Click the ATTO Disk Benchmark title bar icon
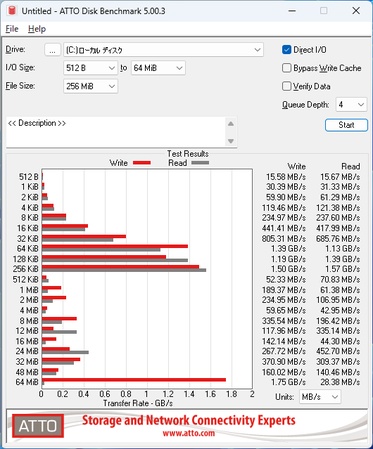The image size is (373, 449). tap(12, 11)
